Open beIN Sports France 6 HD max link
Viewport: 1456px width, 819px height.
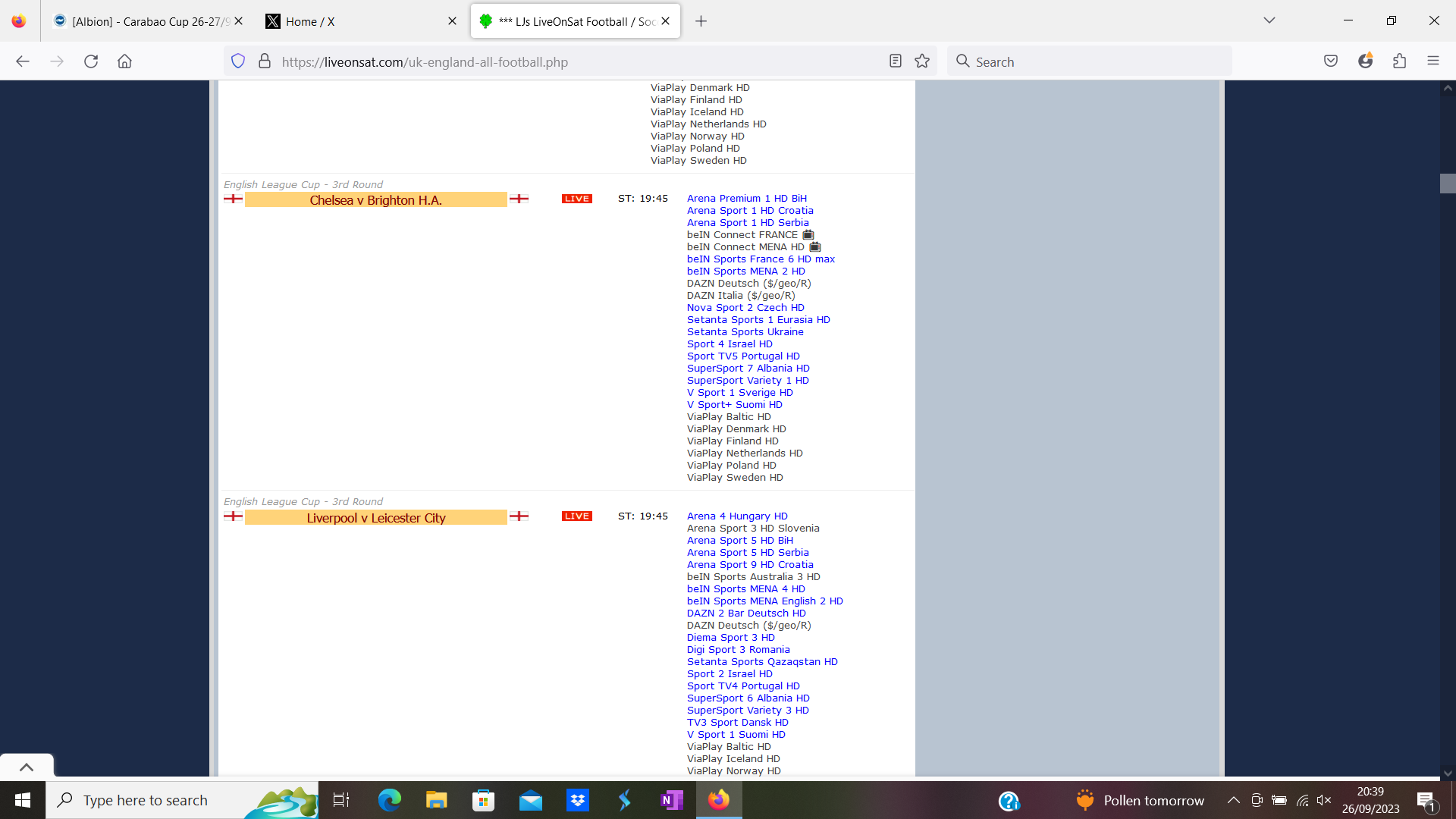point(761,259)
